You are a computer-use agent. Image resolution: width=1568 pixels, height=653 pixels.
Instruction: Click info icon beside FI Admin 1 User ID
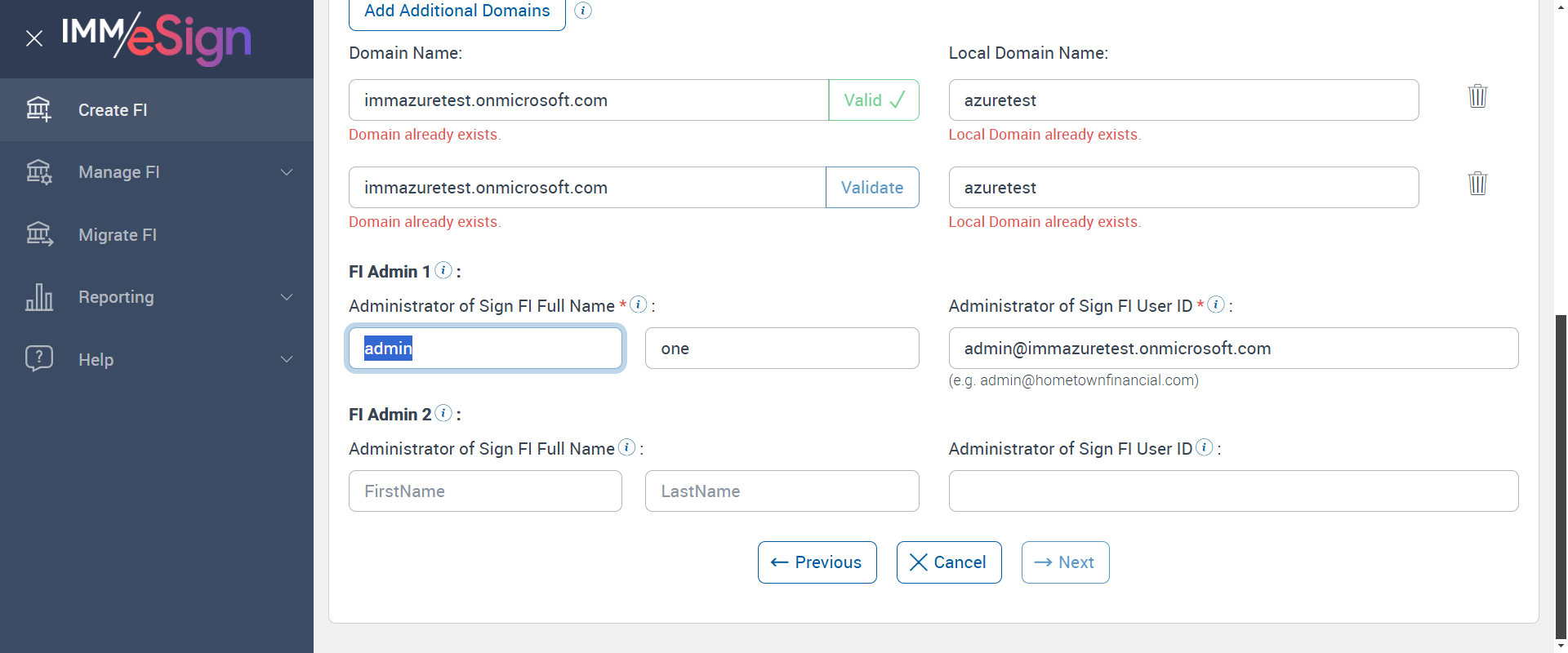tap(1216, 304)
